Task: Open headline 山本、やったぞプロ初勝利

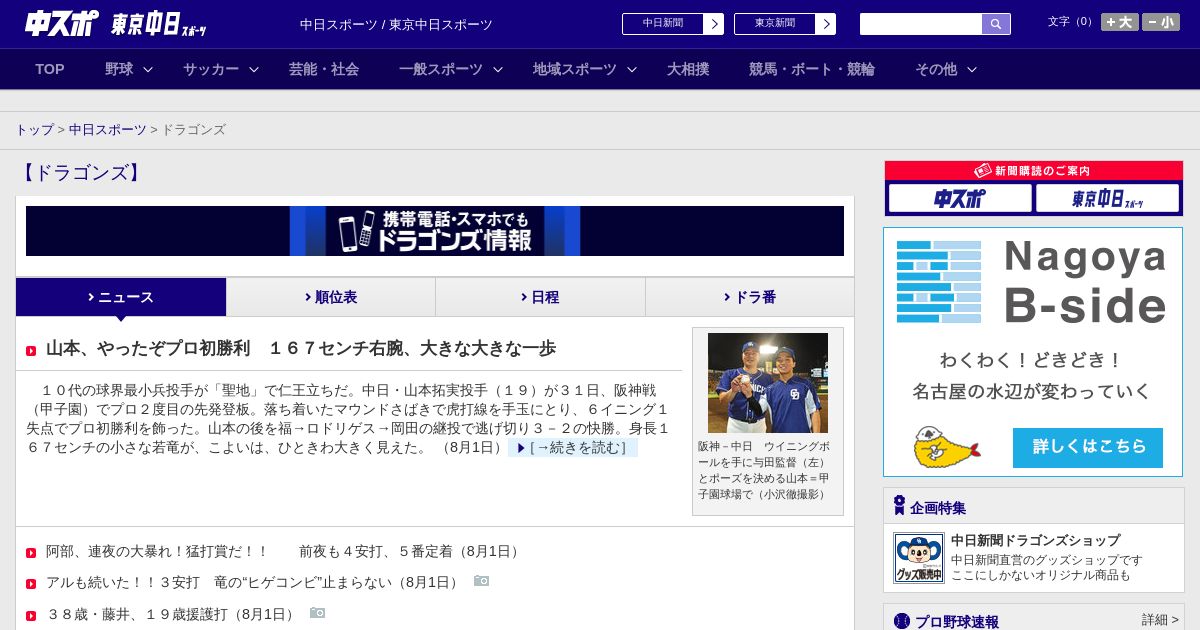Action: [301, 349]
